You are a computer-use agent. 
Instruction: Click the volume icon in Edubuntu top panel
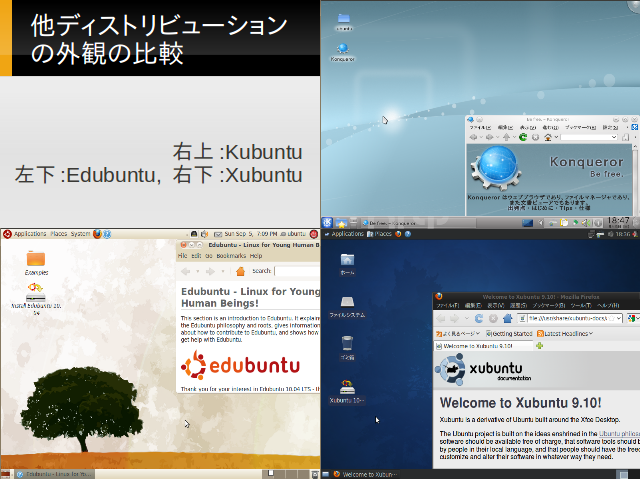click(x=204, y=234)
